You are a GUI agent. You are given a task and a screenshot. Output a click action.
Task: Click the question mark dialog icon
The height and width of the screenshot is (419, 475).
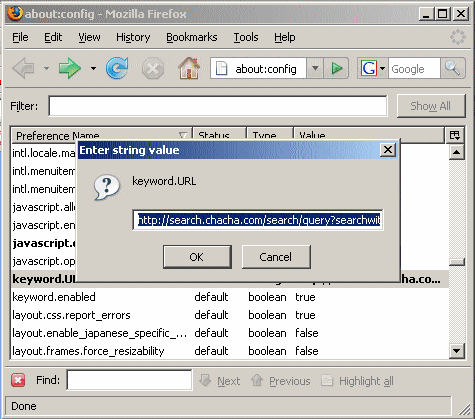107,188
